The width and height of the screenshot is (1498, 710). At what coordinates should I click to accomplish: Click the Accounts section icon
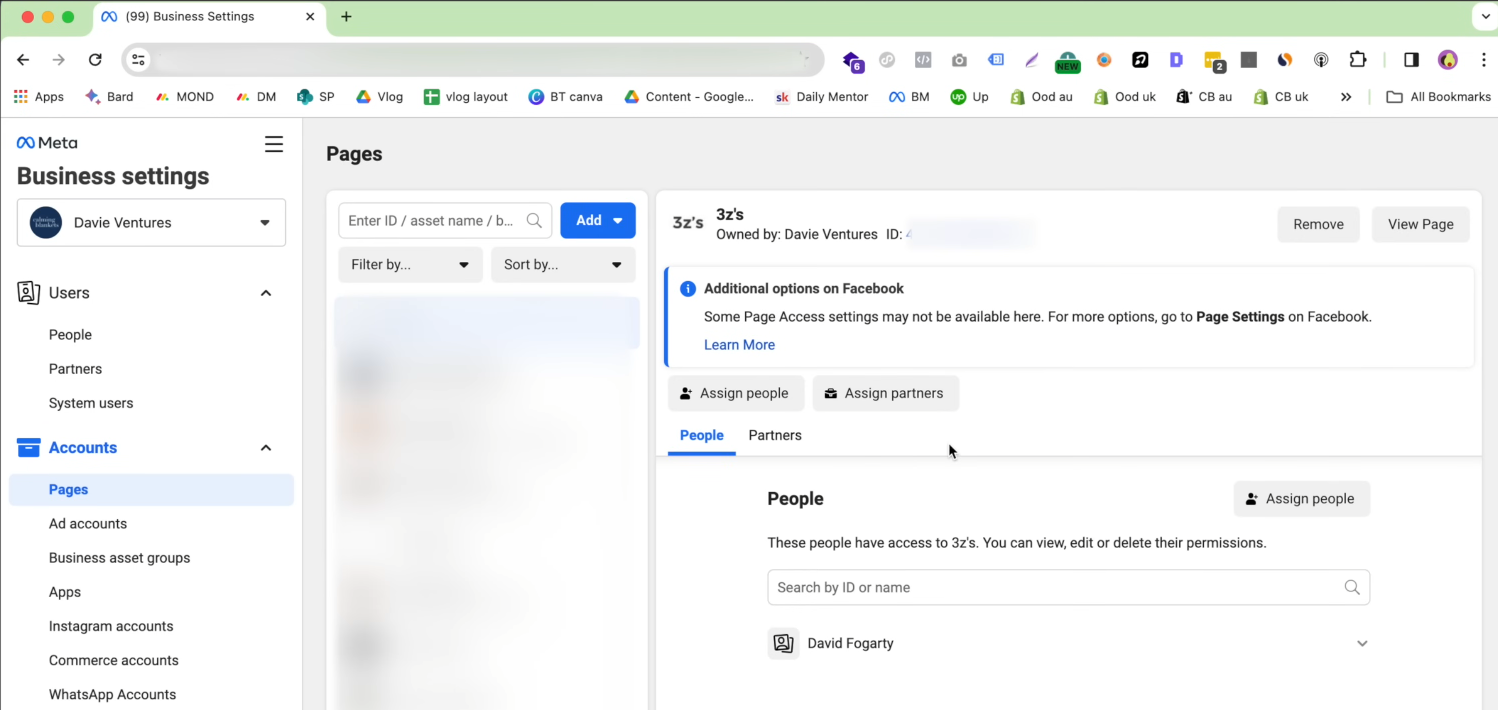pyautogui.click(x=29, y=447)
